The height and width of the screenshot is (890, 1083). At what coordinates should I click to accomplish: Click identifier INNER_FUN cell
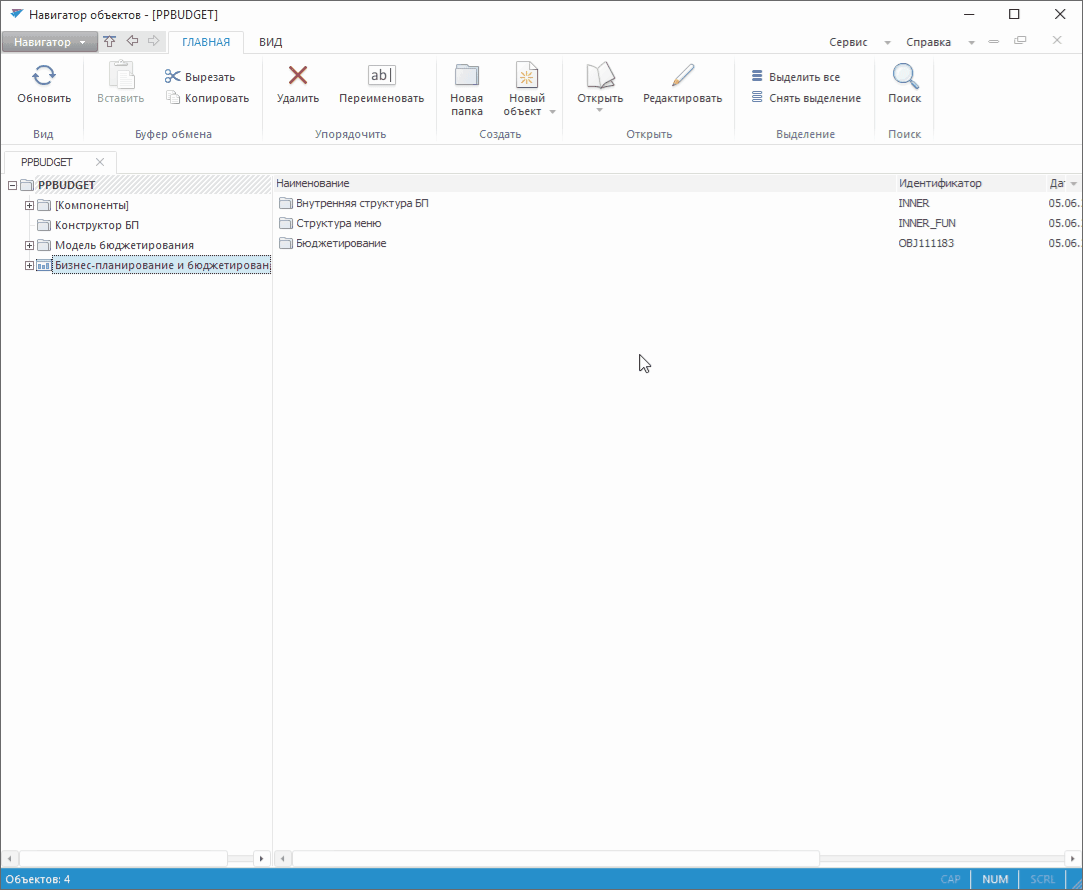927,223
